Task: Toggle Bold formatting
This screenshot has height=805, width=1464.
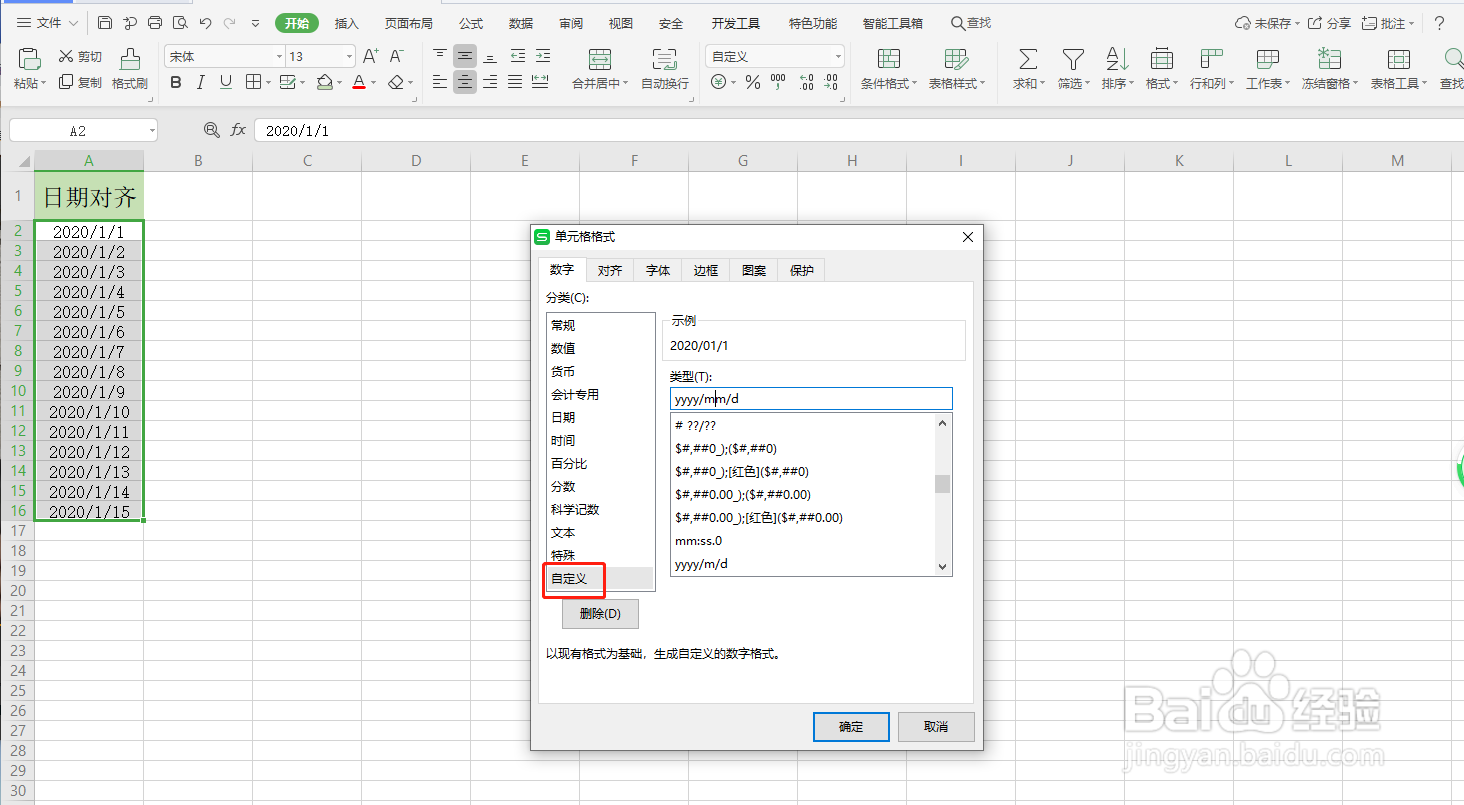Action: coord(176,83)
